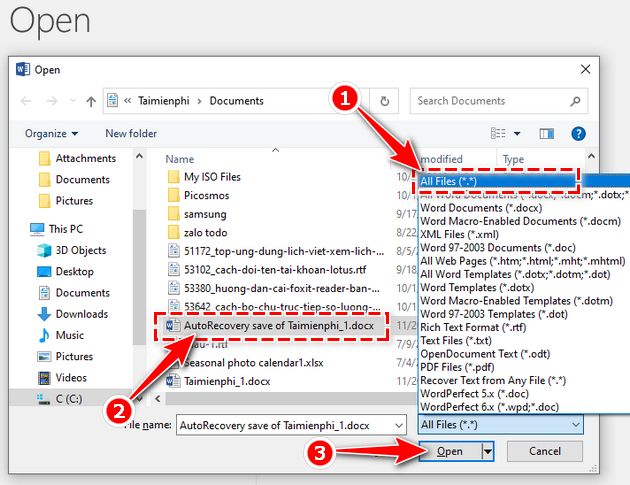Close the Open dialog
The width and height of the screenshot is (630, 485).
(585, 70)
